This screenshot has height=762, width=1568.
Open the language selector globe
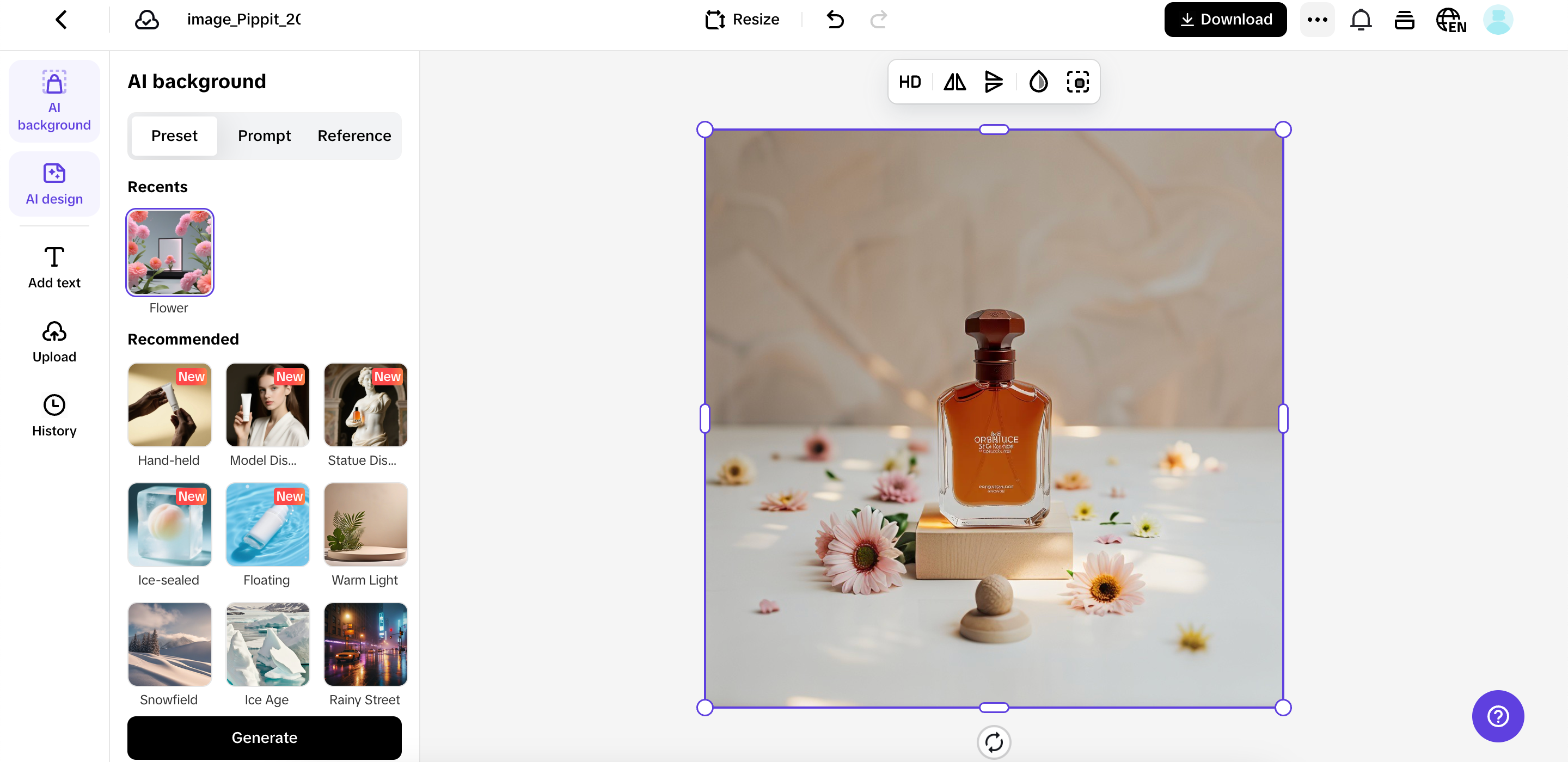tap(1450, 20)
